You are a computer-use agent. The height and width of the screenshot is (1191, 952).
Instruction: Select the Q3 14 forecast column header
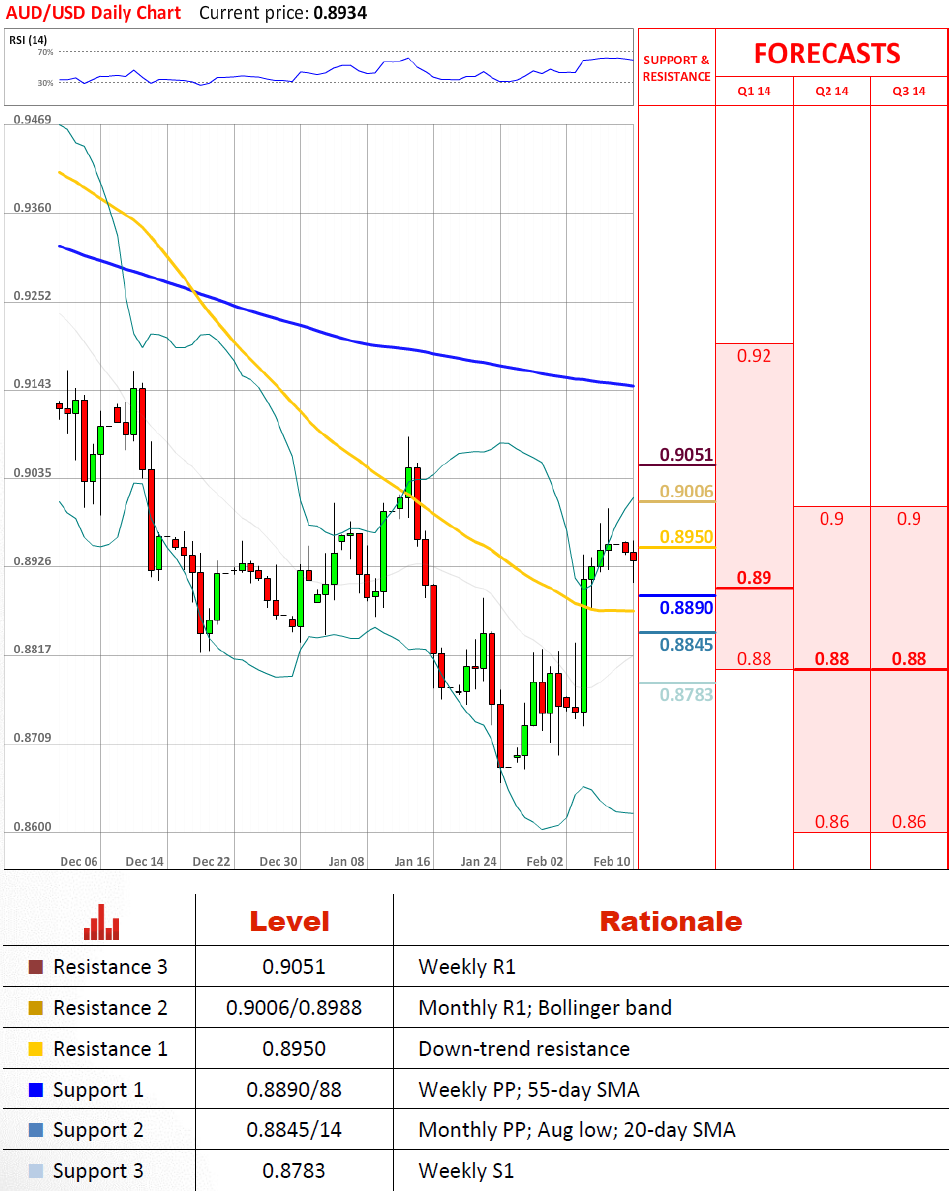click(909, 91)
